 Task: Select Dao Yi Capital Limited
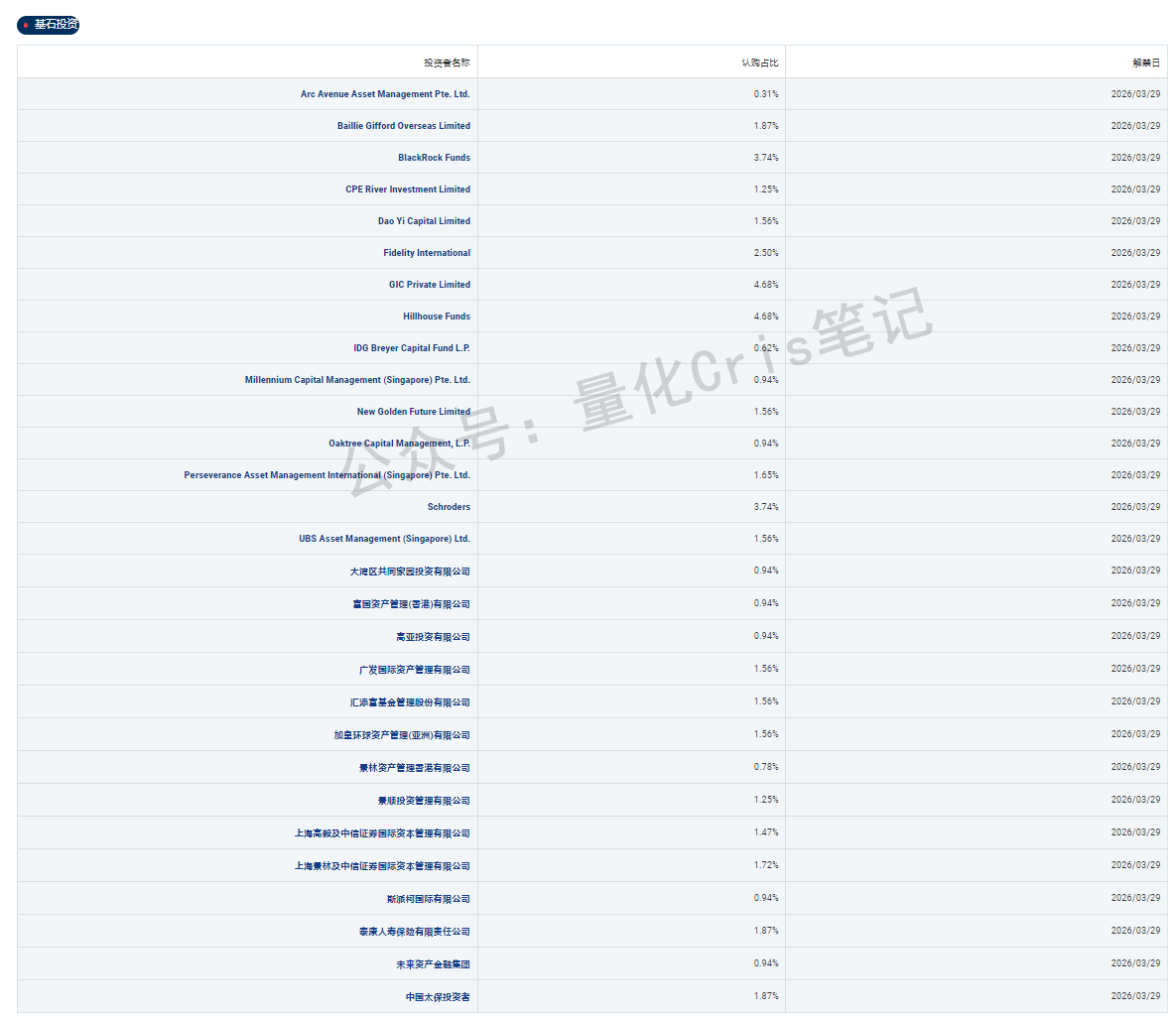pyautogui.click(x=425, y=221)
